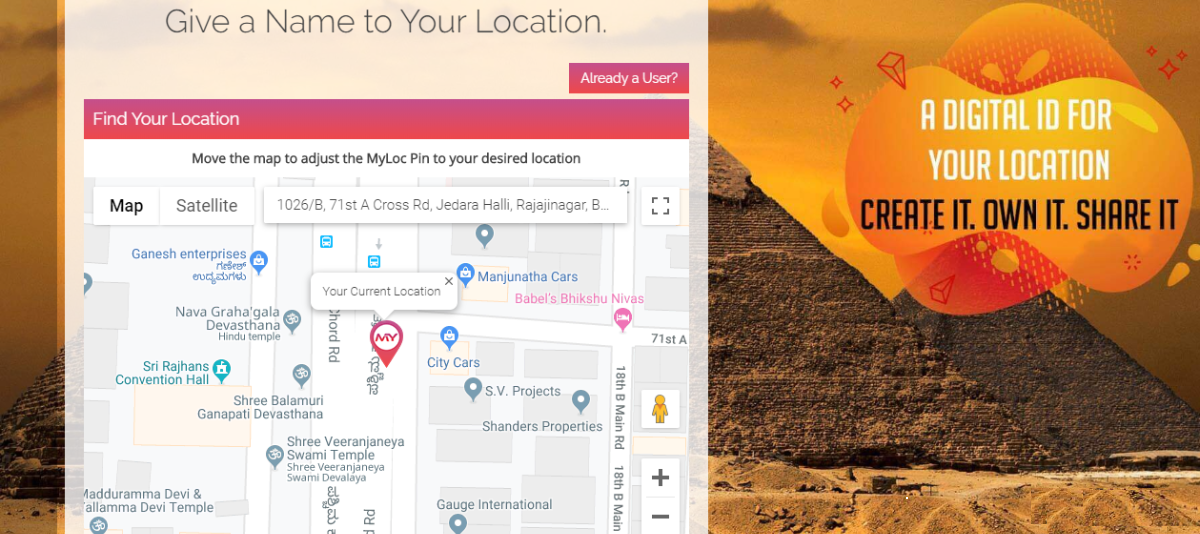Click Sri Rajhans Convention Hall marker
This screenshot has width=1200, height=534.
pos(221,369)
